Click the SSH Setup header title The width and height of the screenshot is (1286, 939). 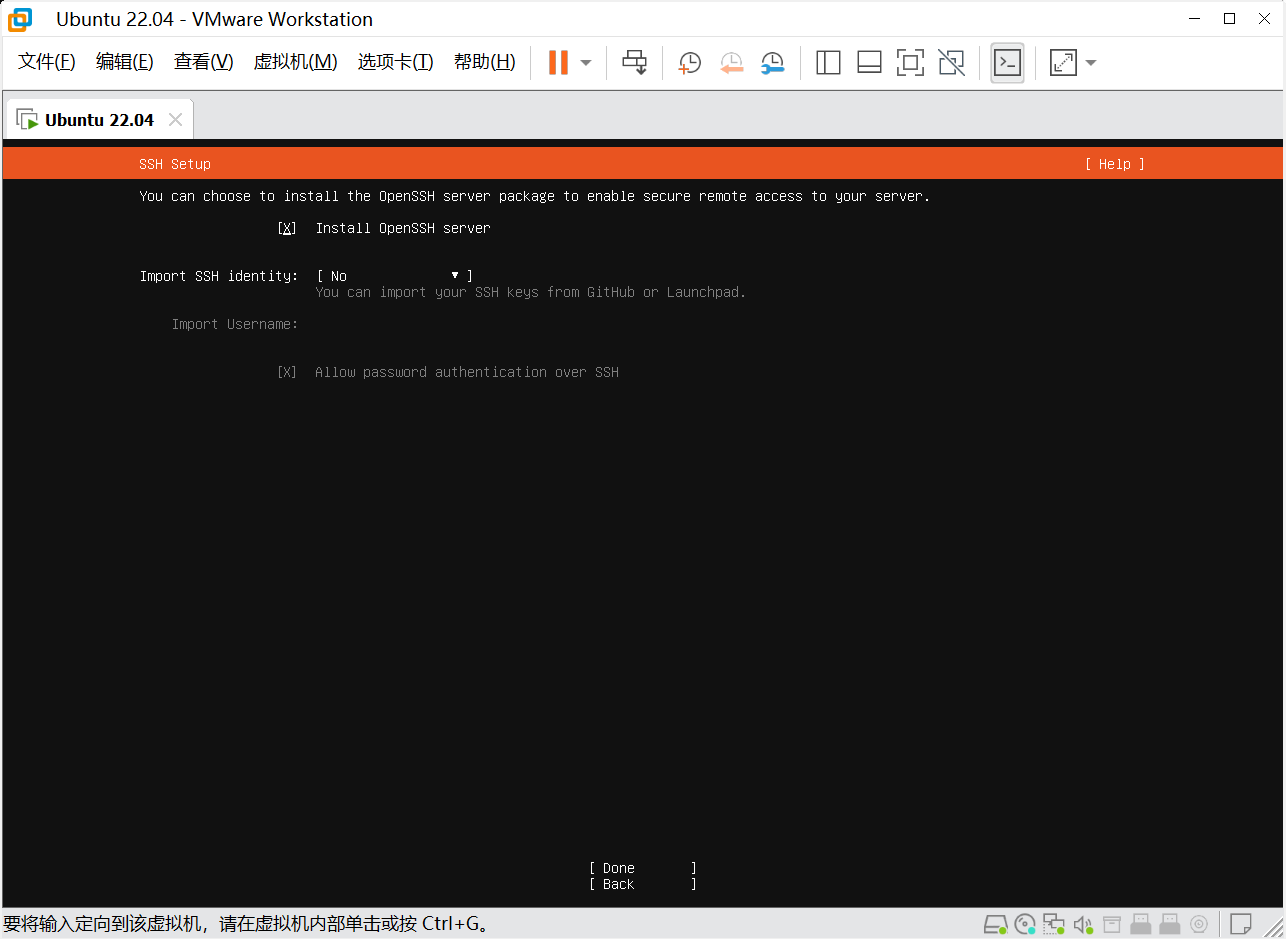175,164
